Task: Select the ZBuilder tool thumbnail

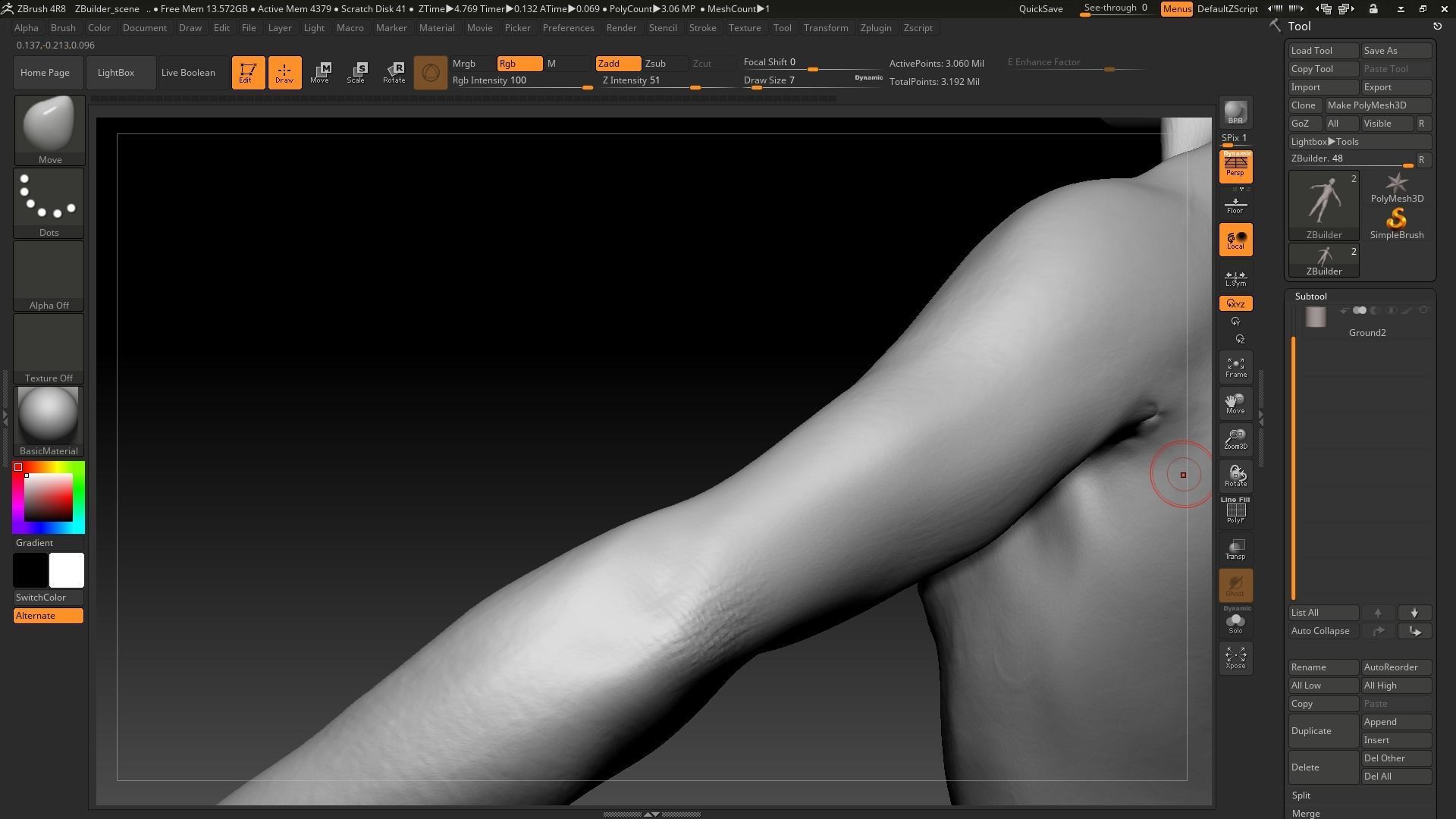Action: pyautogui.click(x=1323, y=205)
